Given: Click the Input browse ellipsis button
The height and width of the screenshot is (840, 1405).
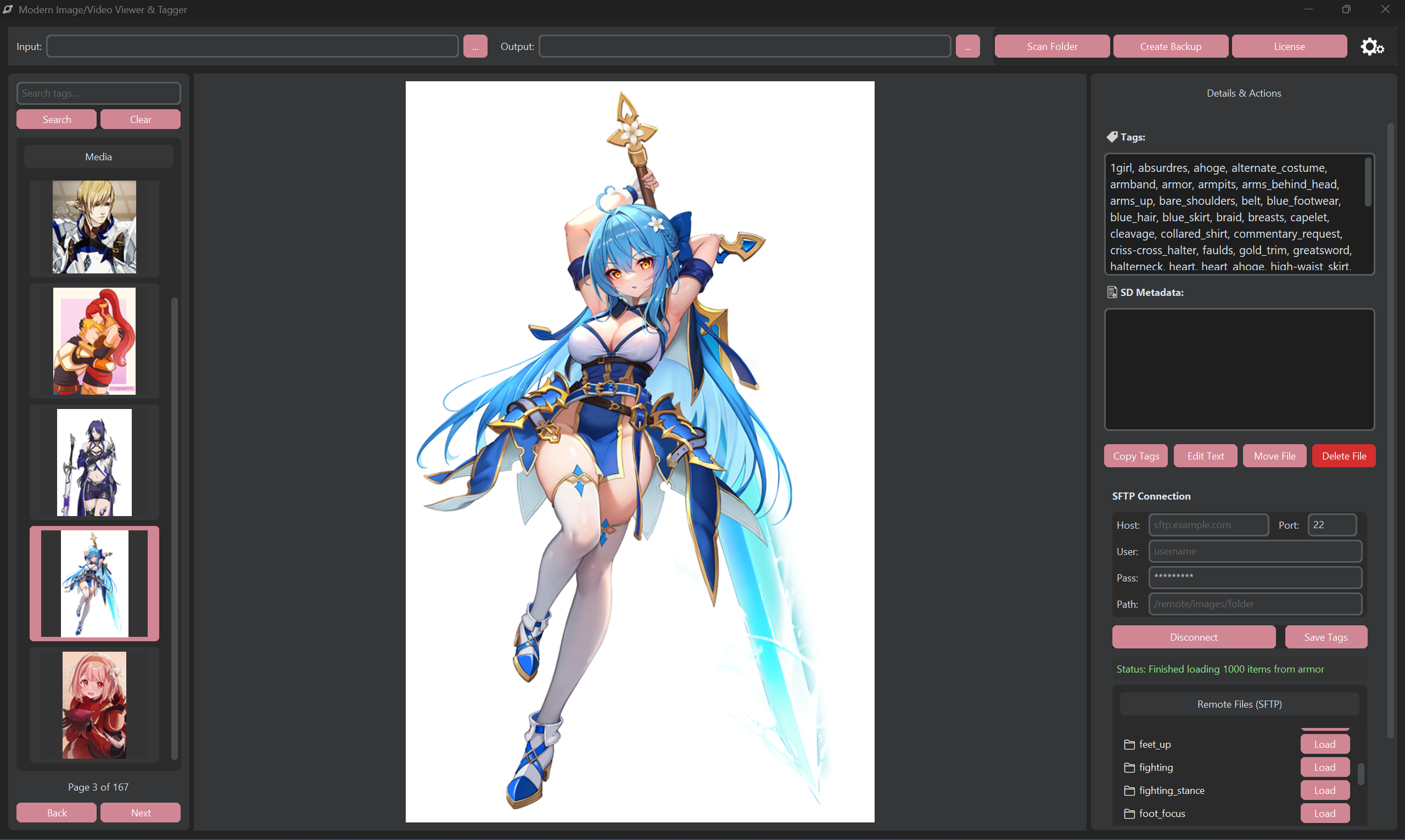Looking at the screenshot, I should [475, 47].
